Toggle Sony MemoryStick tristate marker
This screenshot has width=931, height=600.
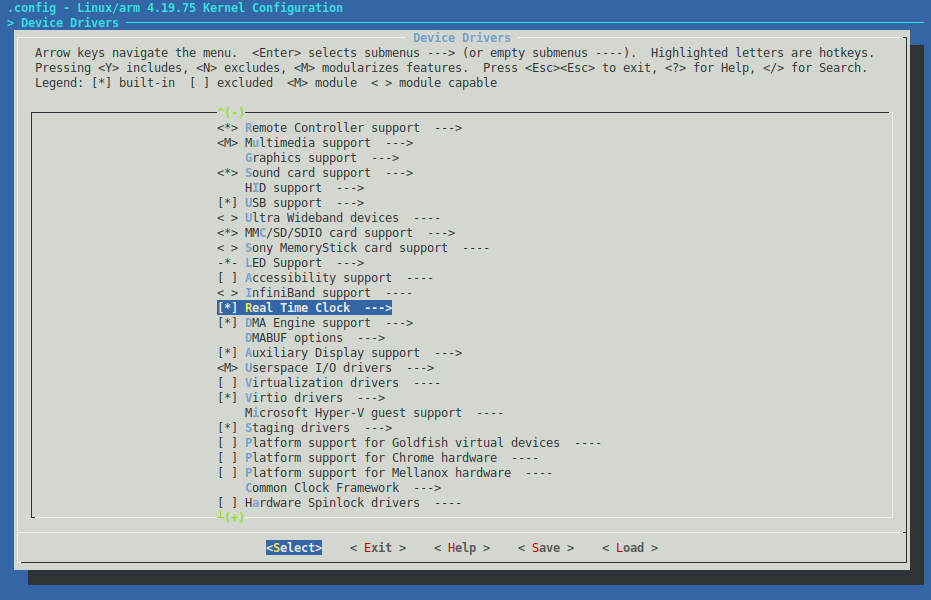click(227, 247)
